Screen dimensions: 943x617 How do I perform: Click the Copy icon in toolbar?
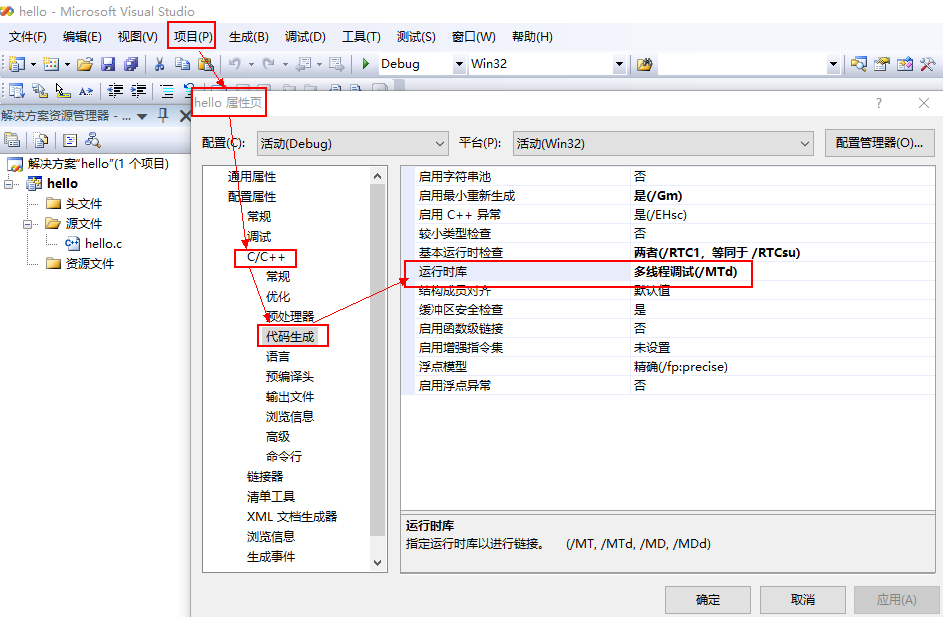click(x=182, y=64)
